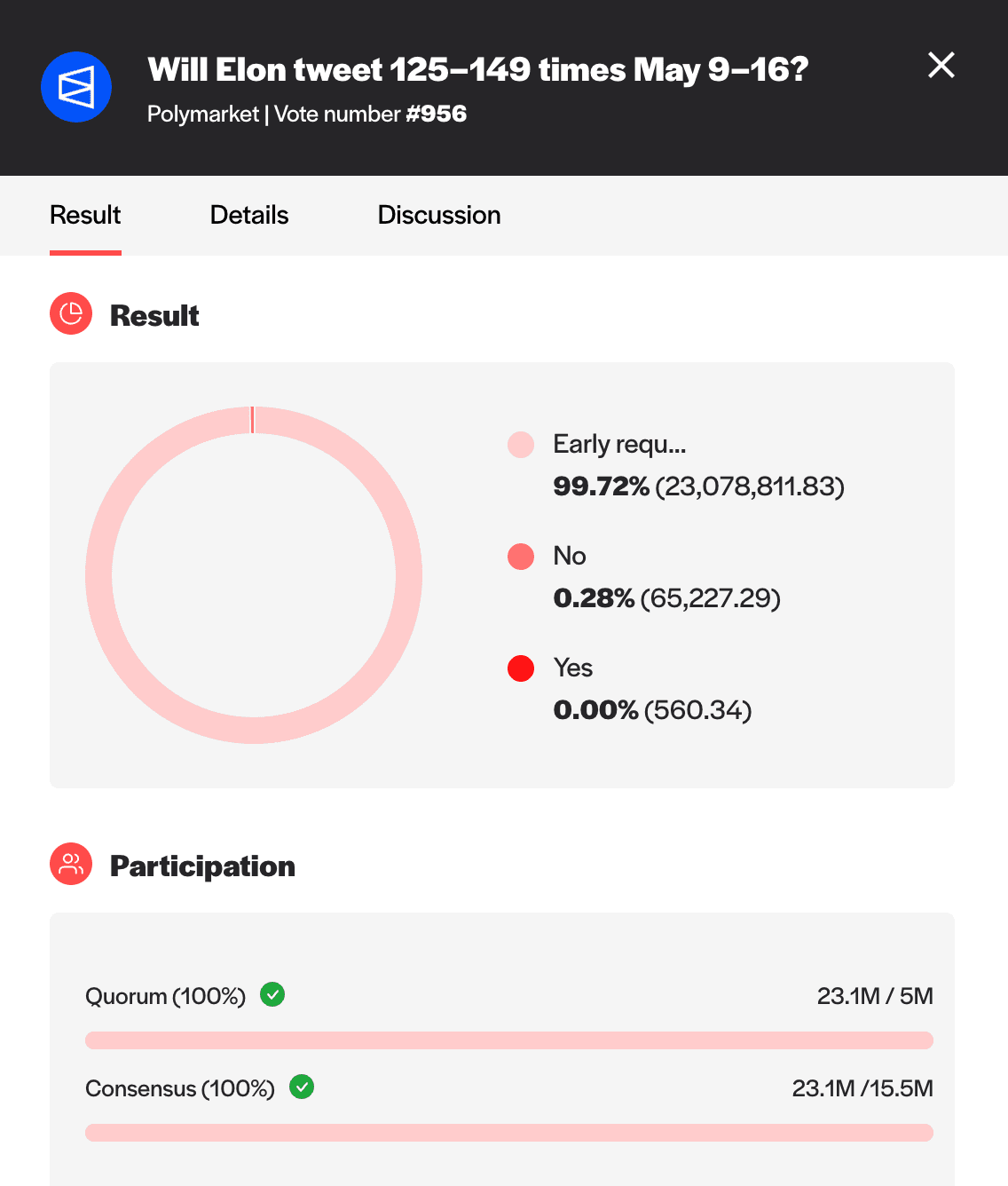The image size is (1008, 1186).
Task: Select the vote number #956 link
Action: pyautogui.click(x=437, y=115)
